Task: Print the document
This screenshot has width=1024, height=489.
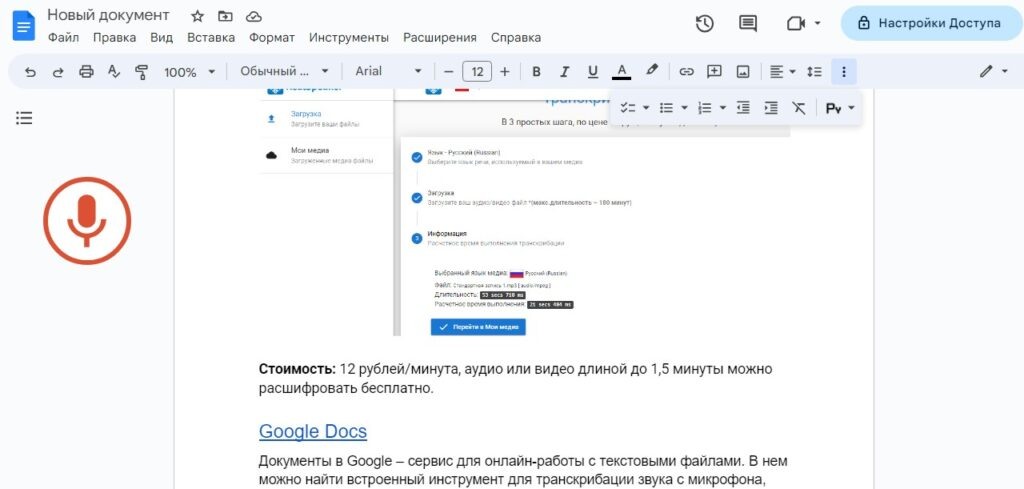Action: pos(86,72)
